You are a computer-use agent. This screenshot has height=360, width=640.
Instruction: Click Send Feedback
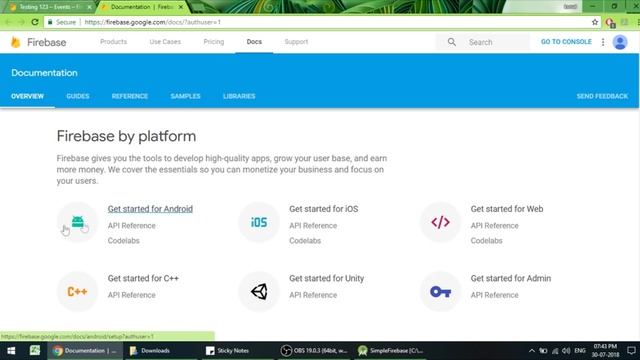602,96
